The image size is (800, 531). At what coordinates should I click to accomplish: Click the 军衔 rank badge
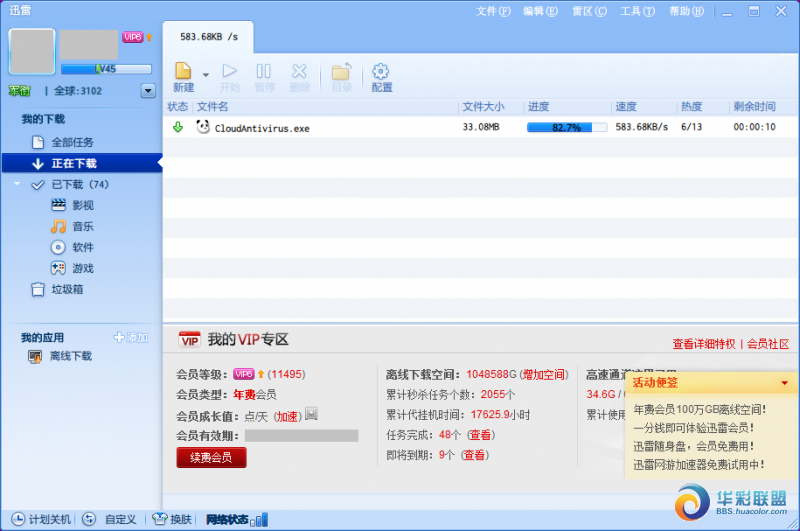click(x=19, y=91)
